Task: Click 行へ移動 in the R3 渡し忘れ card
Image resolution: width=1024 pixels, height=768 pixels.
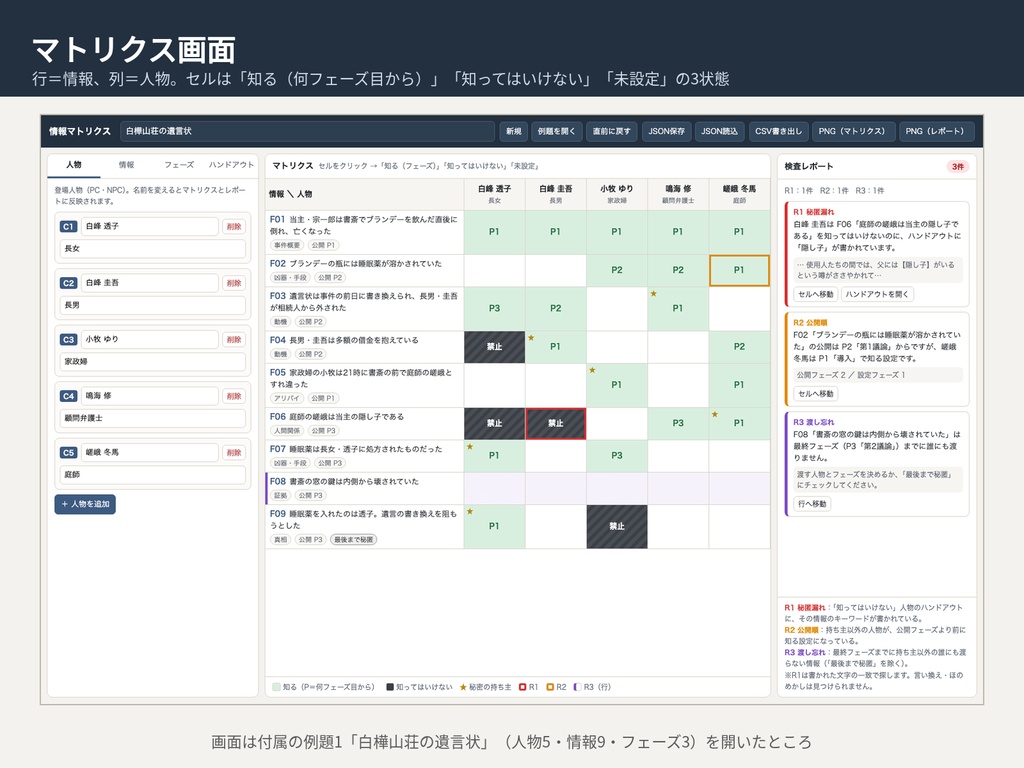Action: pos(812,504)
